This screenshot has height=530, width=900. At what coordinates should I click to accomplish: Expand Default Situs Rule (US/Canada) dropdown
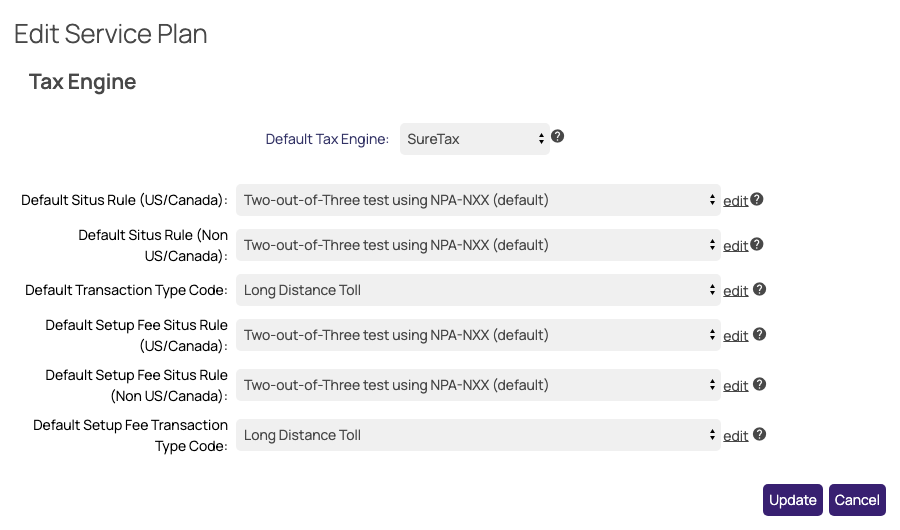[478, 200]
